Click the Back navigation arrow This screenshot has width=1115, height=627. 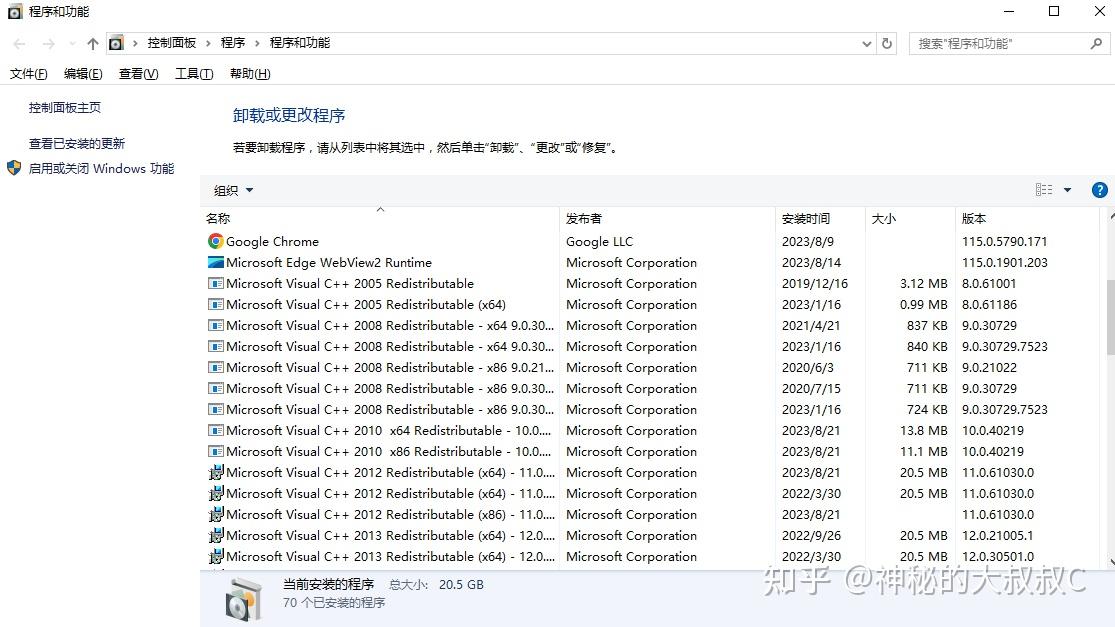click(19, 43)
